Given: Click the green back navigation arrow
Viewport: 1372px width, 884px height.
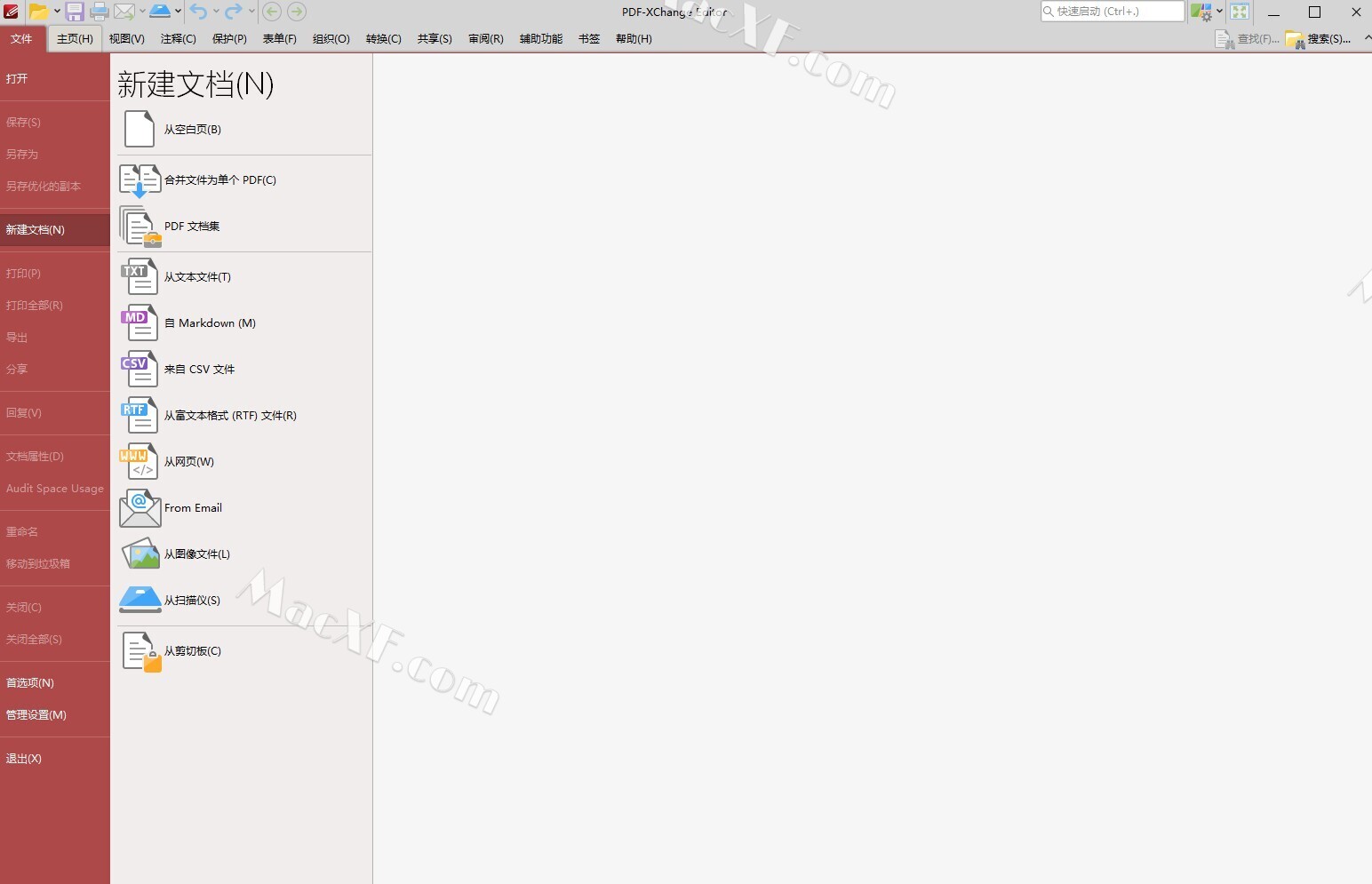Looking at the screenshot, I should pyautogui.click(x=272, y=12).
